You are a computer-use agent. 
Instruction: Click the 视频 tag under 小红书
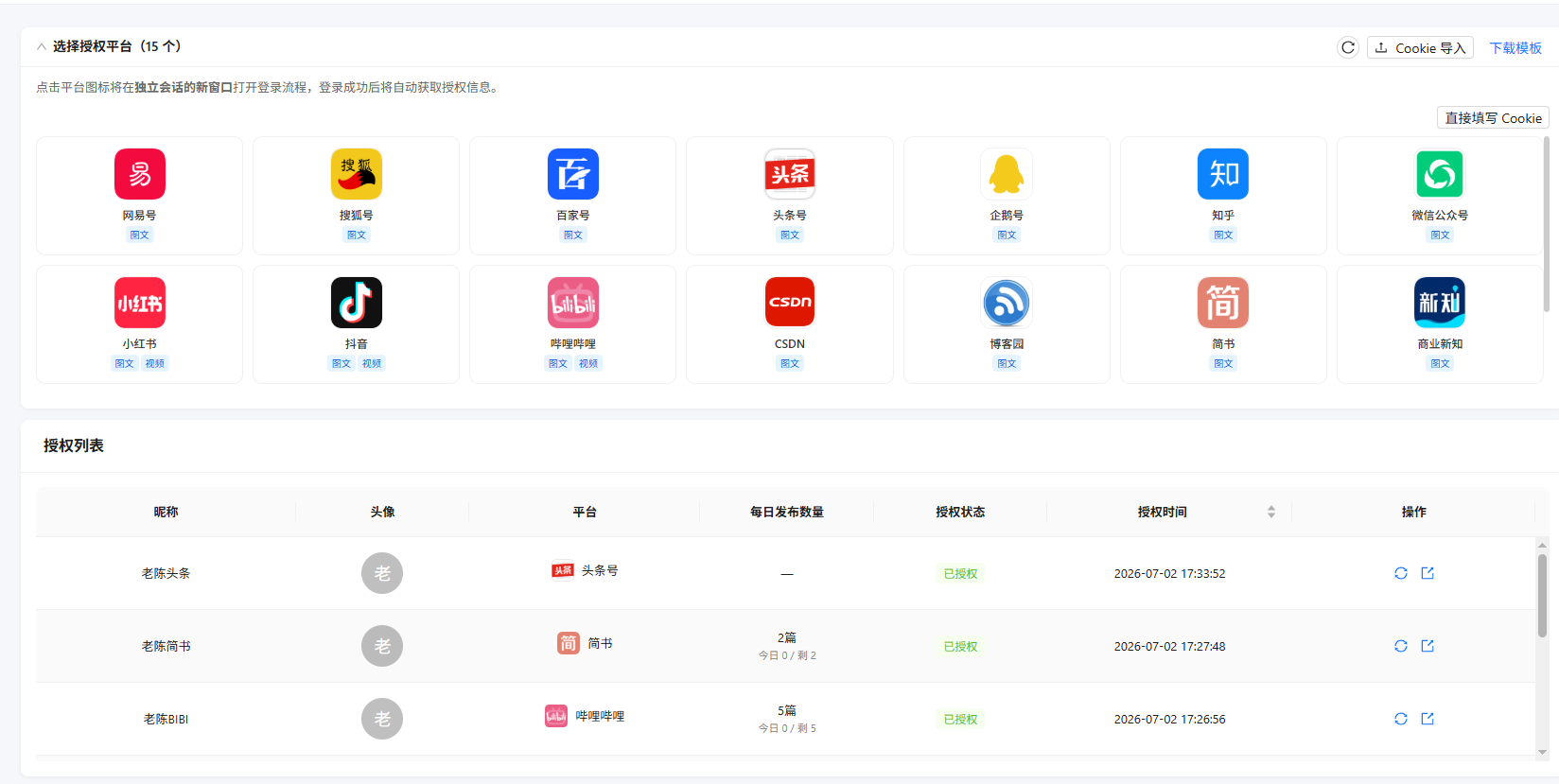point(155,363)
